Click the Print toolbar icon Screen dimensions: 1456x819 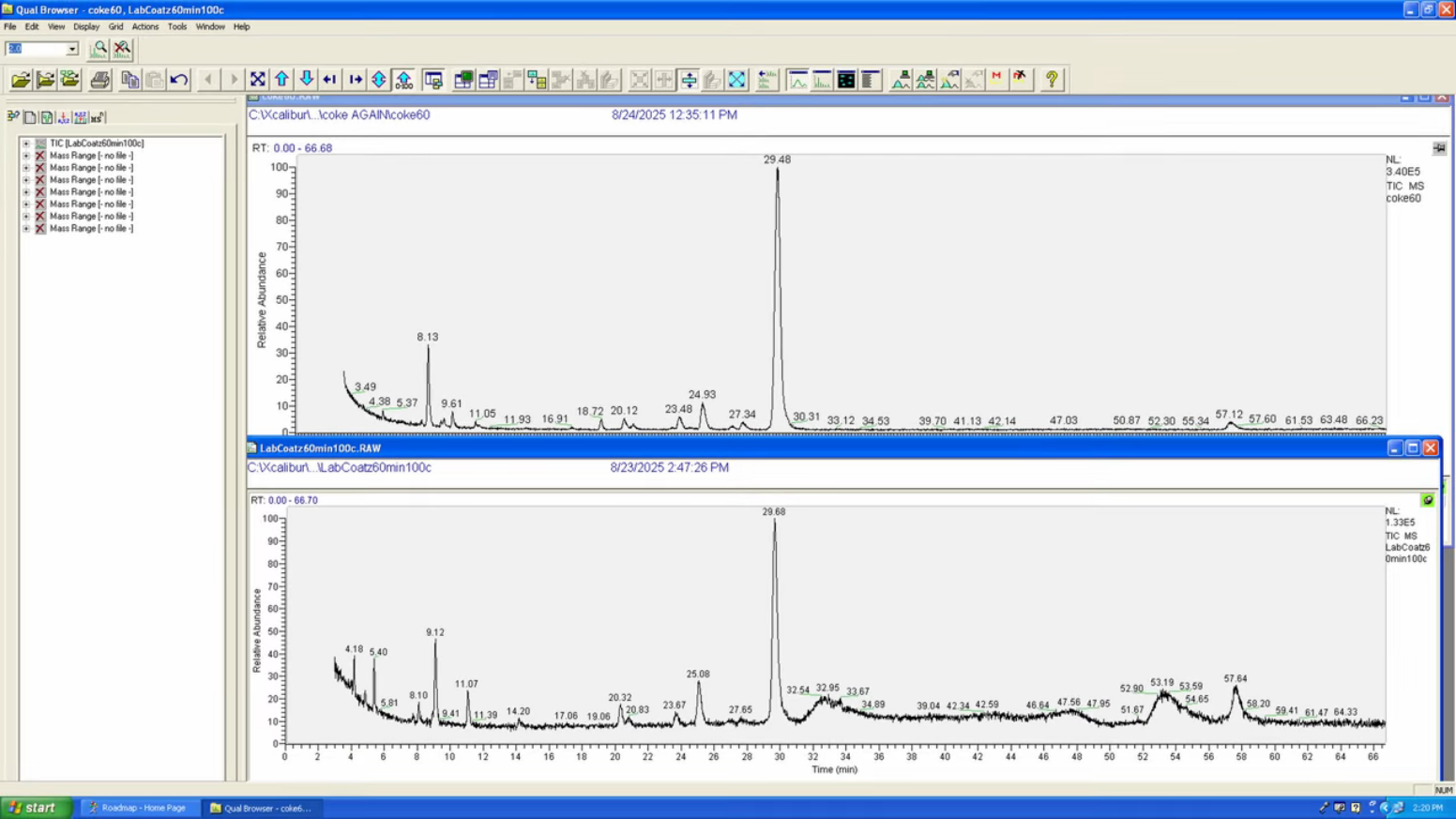[x=100, y=80]
